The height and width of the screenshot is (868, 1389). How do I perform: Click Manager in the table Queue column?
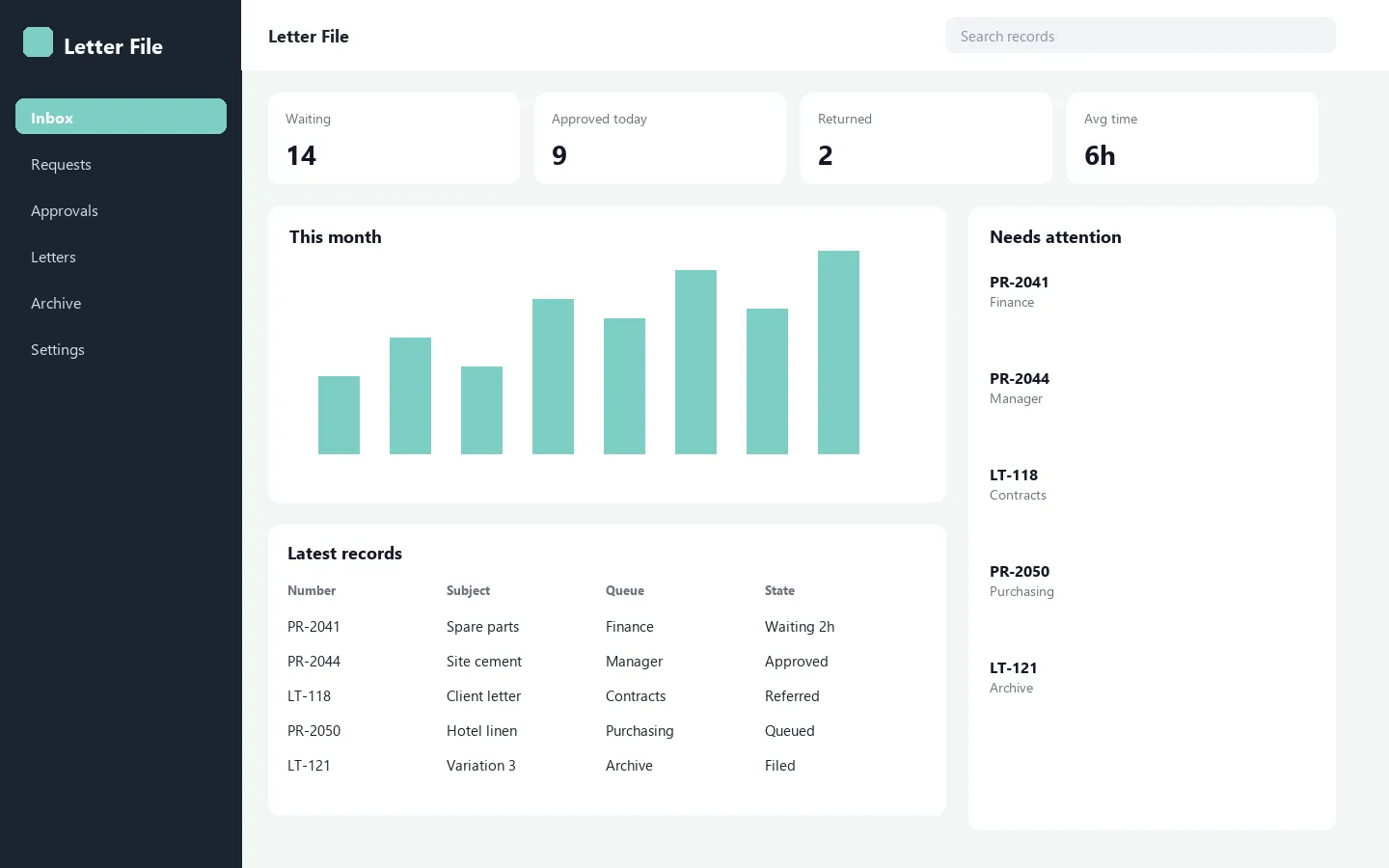[x=634, y=662]
